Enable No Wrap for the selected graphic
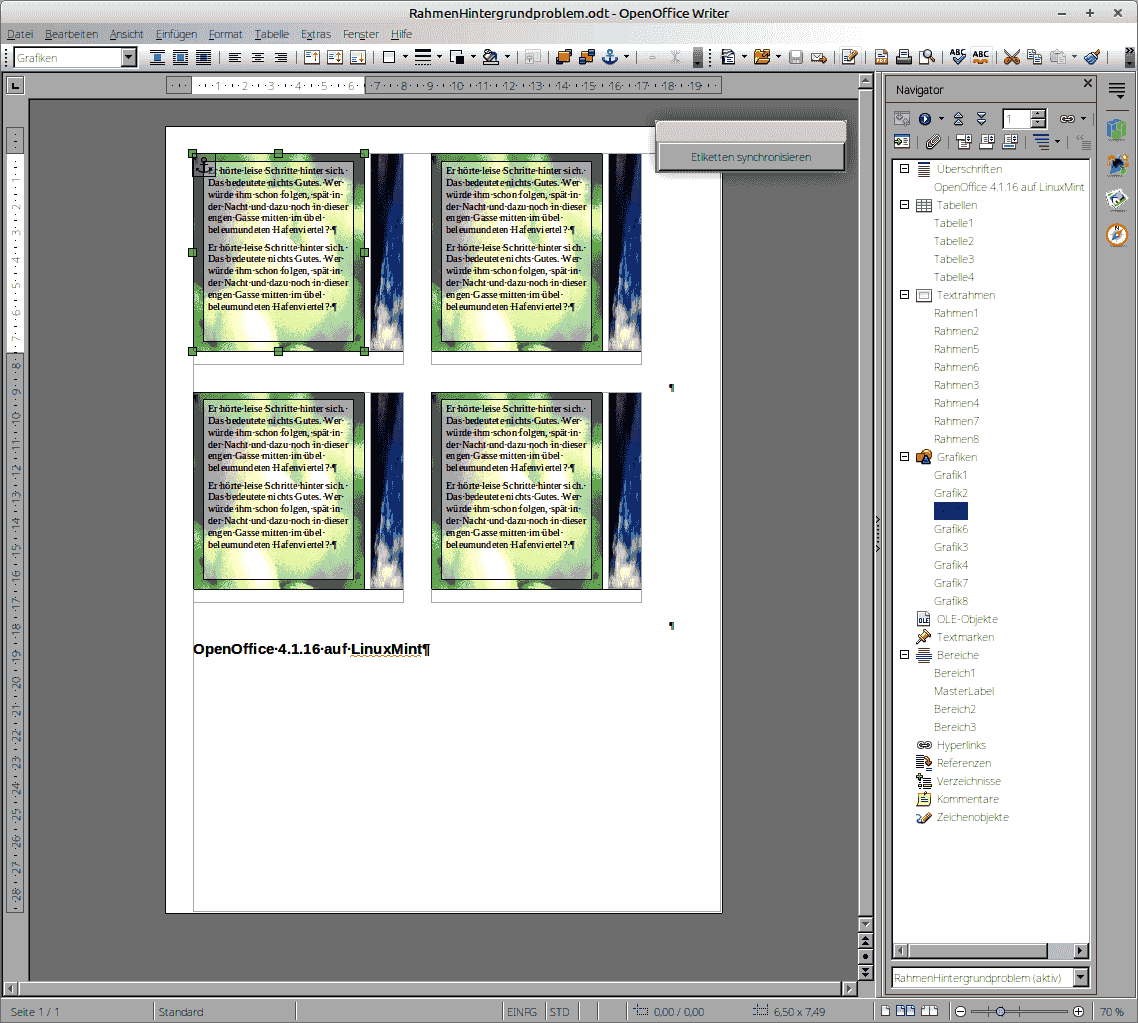The height and width of the screenshot is (1023, 1138). click(157, 57)
